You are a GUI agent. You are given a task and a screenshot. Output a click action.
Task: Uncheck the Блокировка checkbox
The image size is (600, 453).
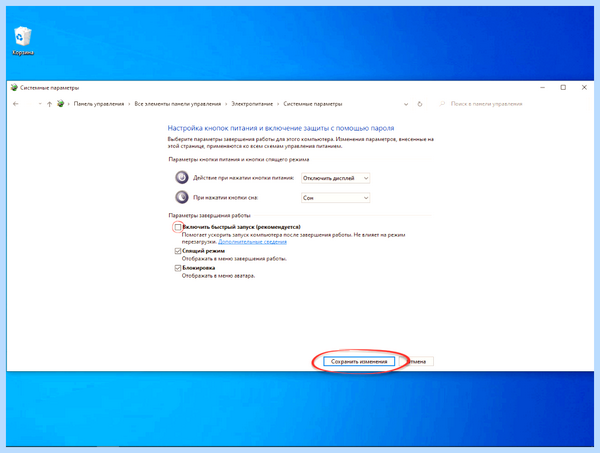[x=178, y=268]
